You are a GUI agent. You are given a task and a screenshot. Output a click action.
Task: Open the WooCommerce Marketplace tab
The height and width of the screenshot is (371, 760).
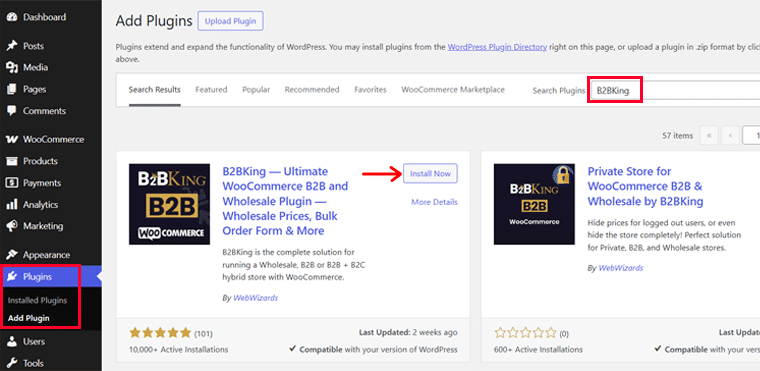[x=453, y=90]
